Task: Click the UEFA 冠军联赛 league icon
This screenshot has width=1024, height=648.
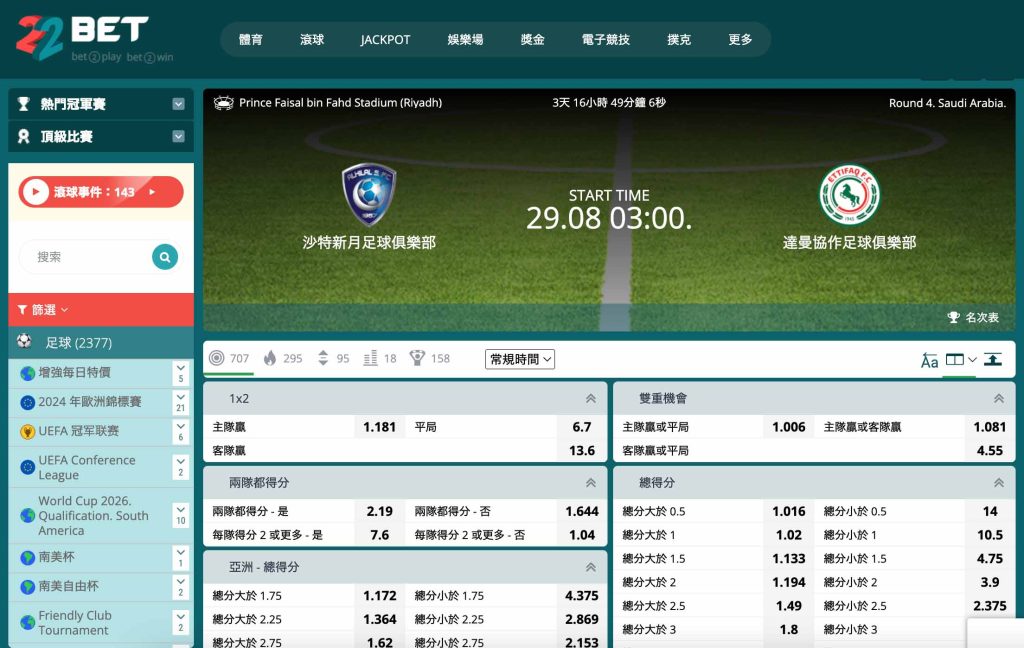Action: click(27, 432)
